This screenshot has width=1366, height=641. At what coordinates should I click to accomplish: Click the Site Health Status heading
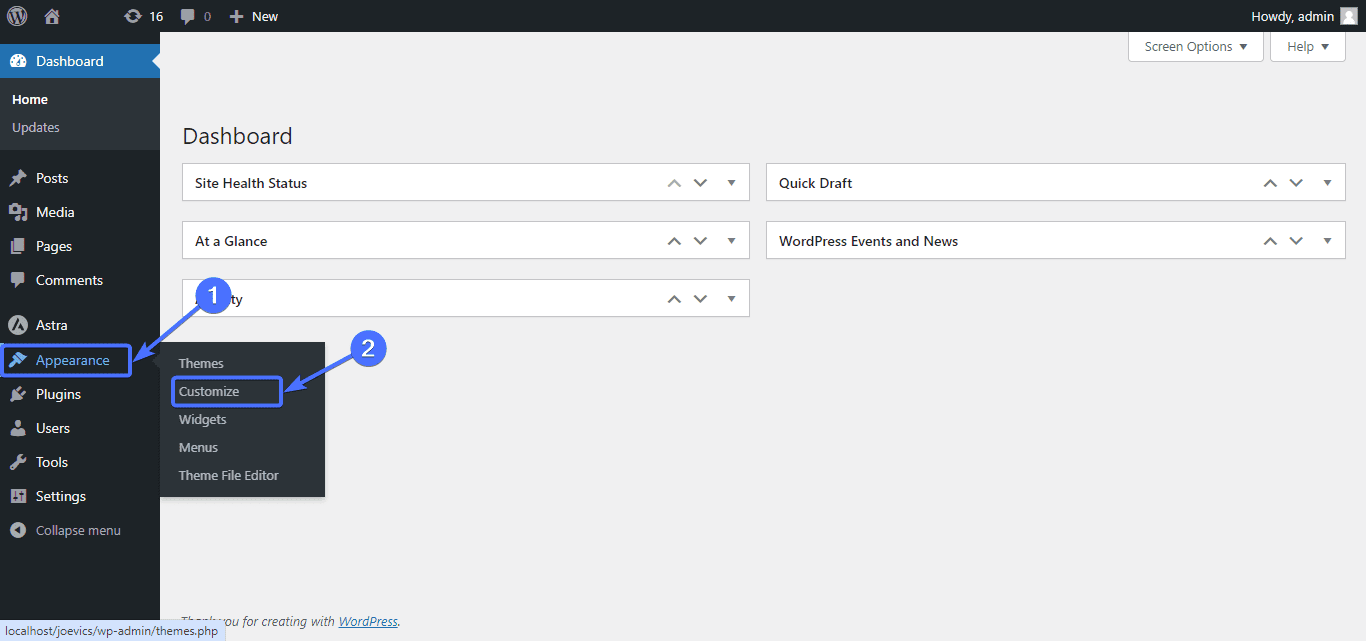[x=251, y=183]
